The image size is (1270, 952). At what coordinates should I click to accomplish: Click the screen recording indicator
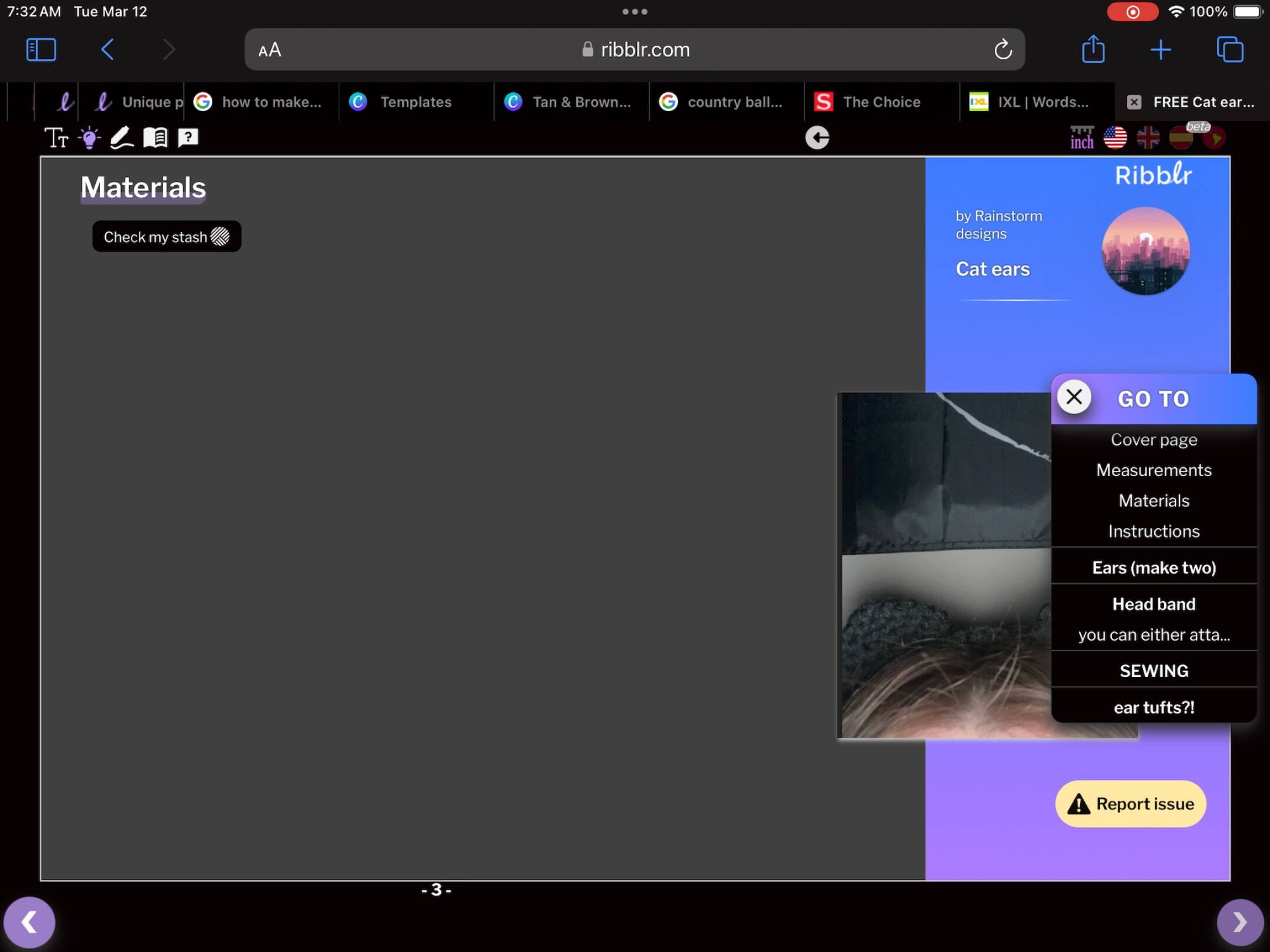pos(1132,12)
